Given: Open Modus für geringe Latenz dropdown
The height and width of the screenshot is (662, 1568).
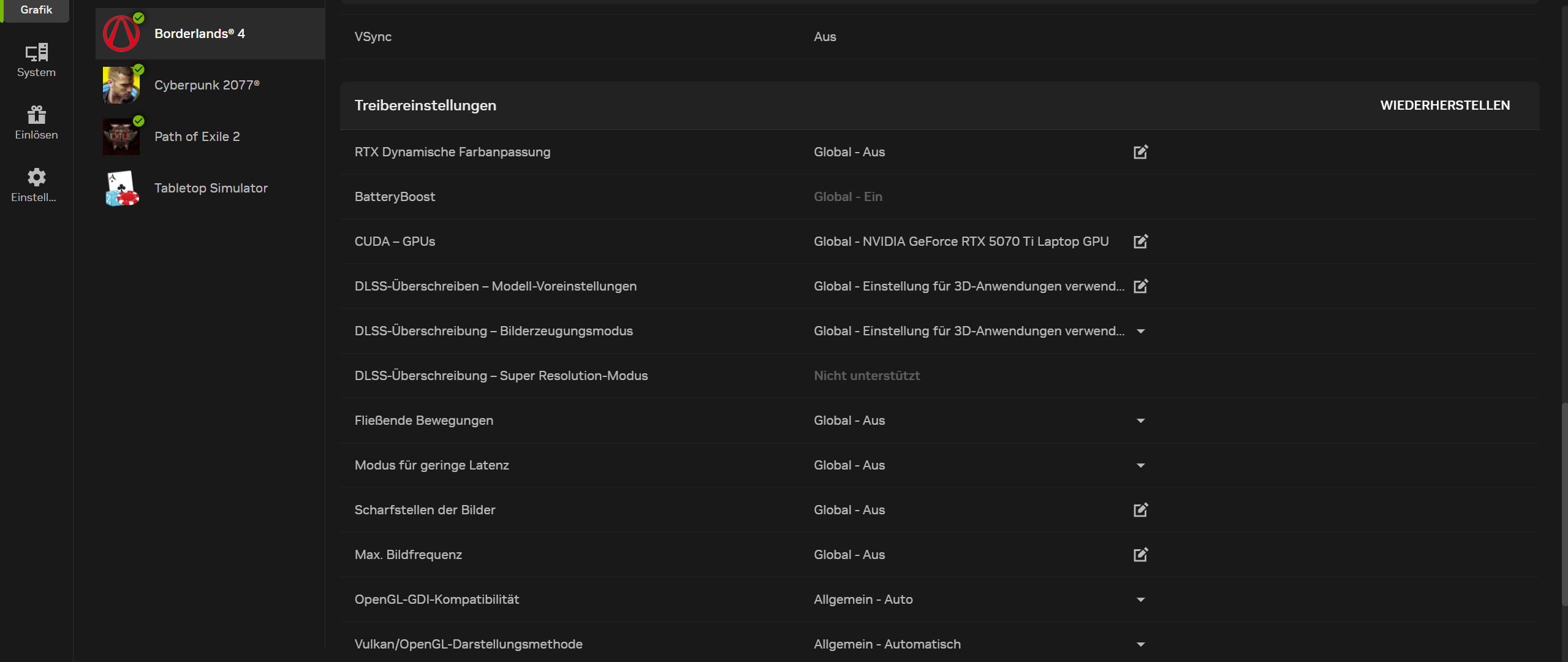Looking at the screenshot, I should [1140, 466].
